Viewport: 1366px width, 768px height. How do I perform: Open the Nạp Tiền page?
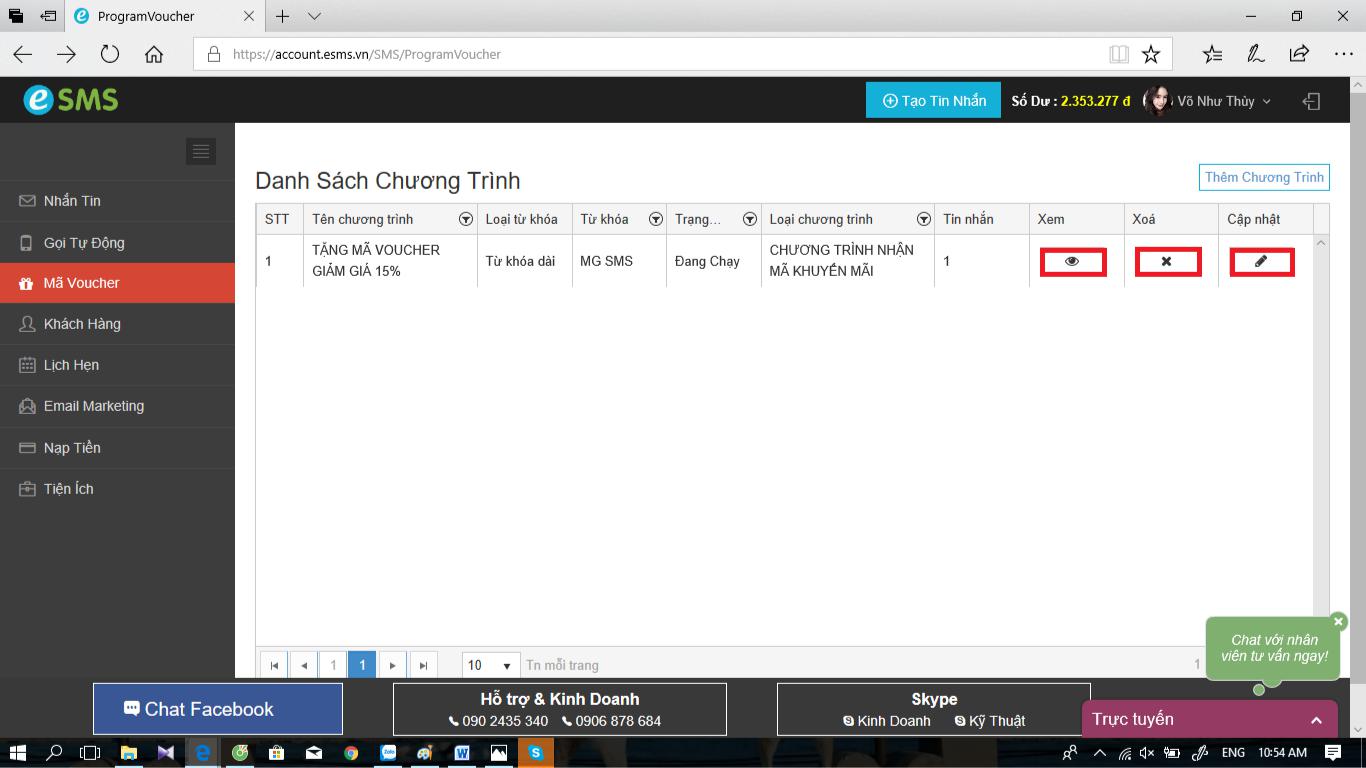pos(117,448)
